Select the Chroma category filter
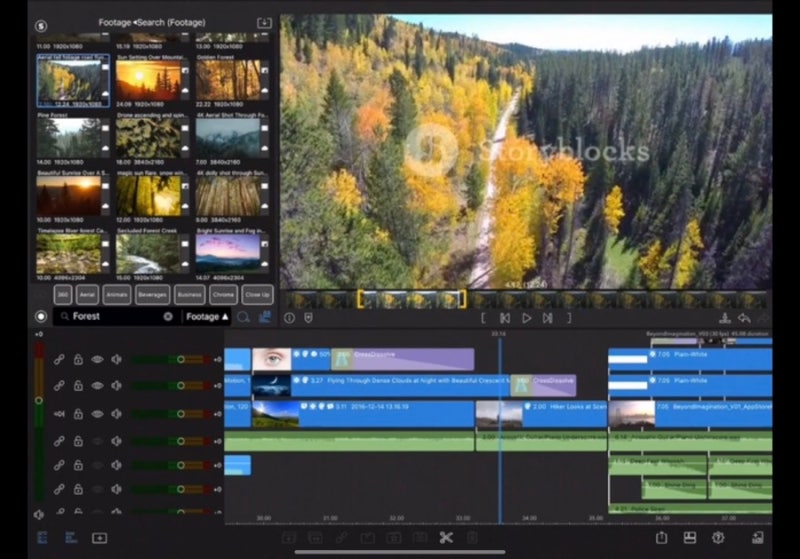Image resolution: width=800 pixels, height=559 pixels. pyautogui.click(x=223, y=295)
